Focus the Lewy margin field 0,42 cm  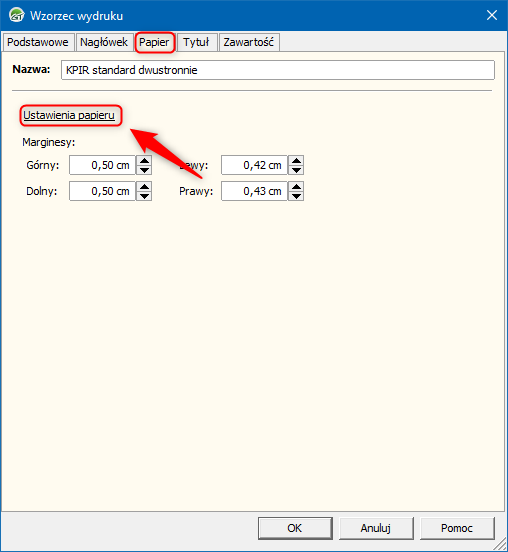click(254, 165)
